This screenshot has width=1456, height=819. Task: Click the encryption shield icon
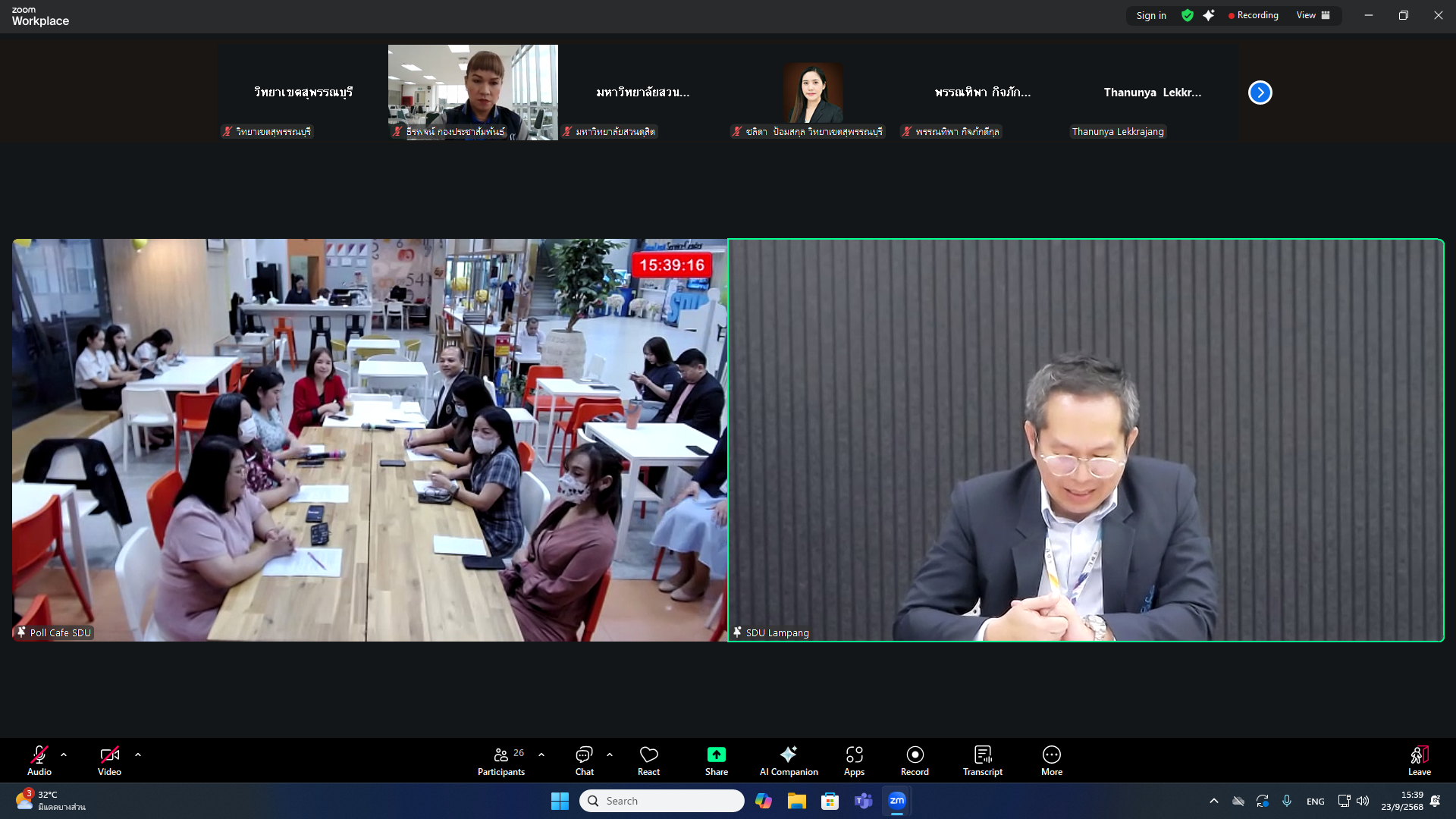pos(1188,16)
